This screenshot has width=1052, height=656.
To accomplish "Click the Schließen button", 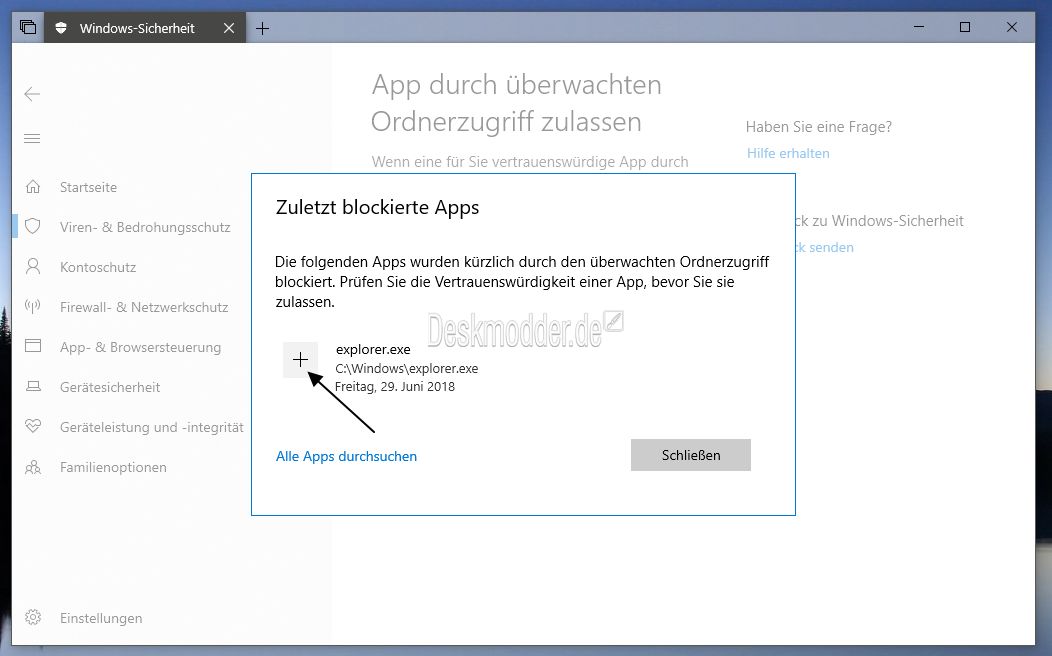I will [x=690, y=455].
